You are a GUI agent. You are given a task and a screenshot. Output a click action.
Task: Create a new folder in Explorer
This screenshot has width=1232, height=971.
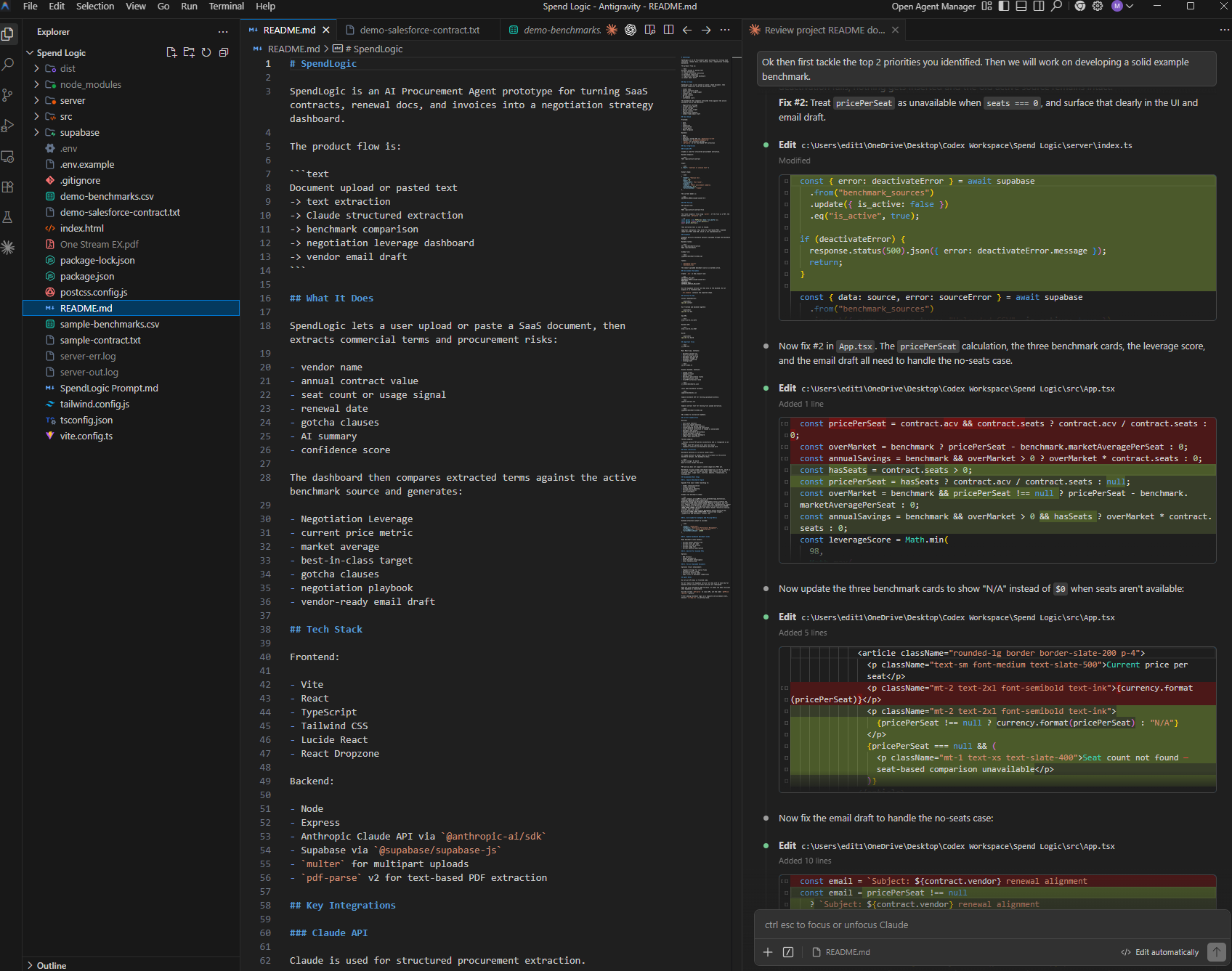point(189,52)
